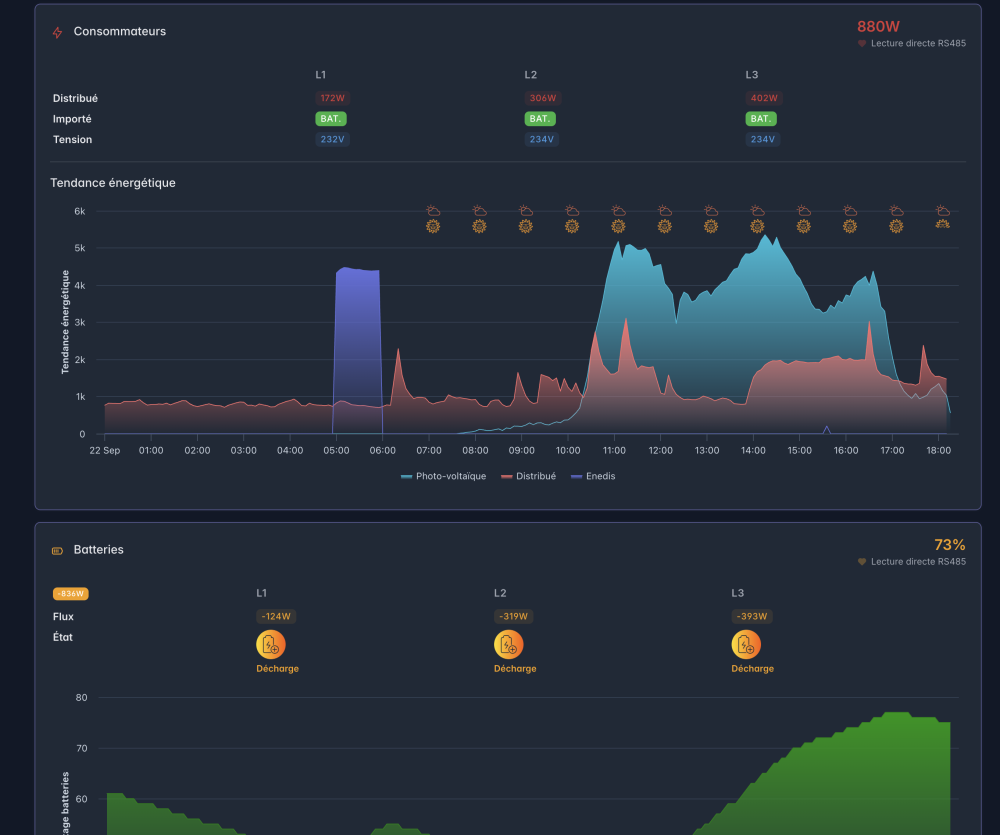1000x835 pixels.
Task: Click the partly cloudy weather icon above 11:00
Action: tap(618, 211)
